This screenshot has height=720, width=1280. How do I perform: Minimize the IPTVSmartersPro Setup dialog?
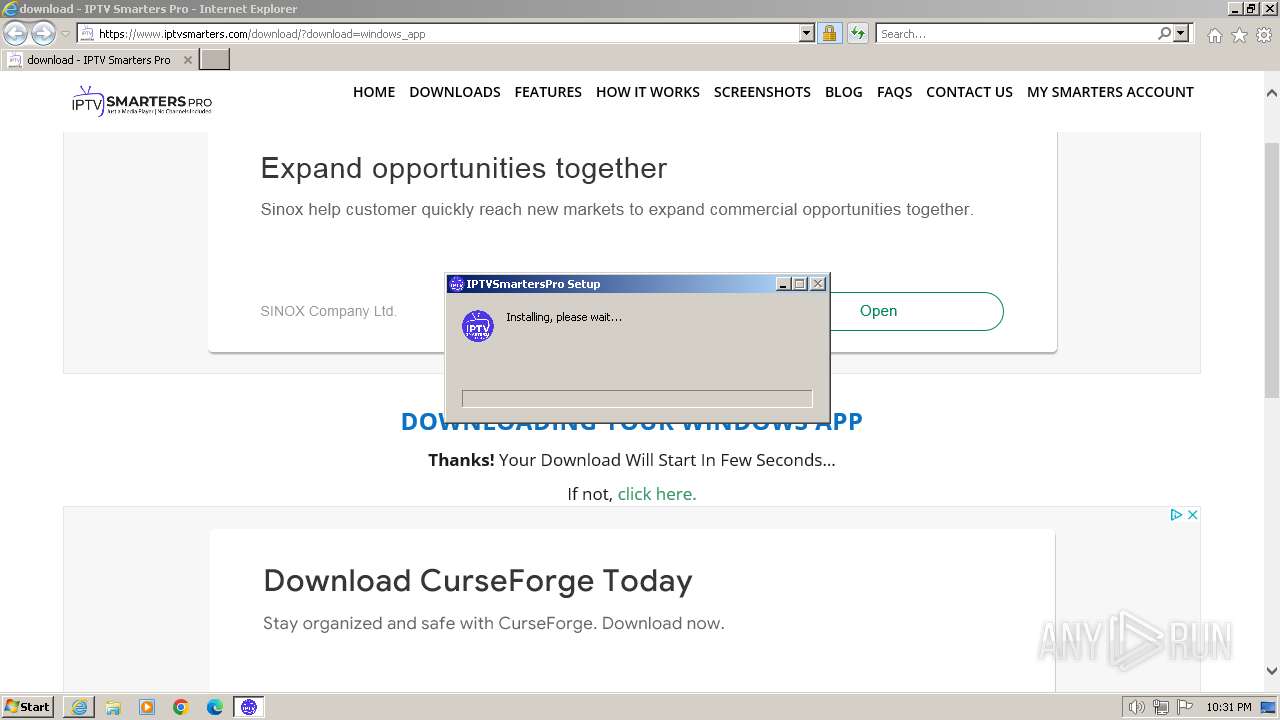[783, 284]
